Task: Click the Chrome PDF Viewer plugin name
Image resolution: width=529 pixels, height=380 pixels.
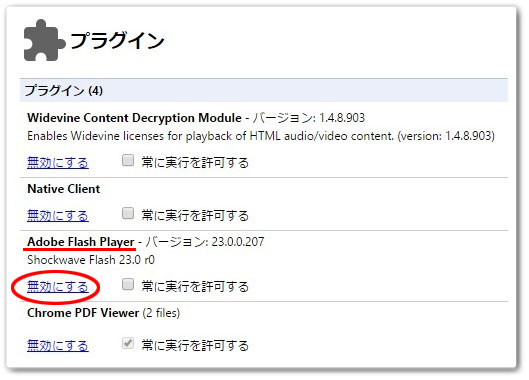Action: coord(83,313)
